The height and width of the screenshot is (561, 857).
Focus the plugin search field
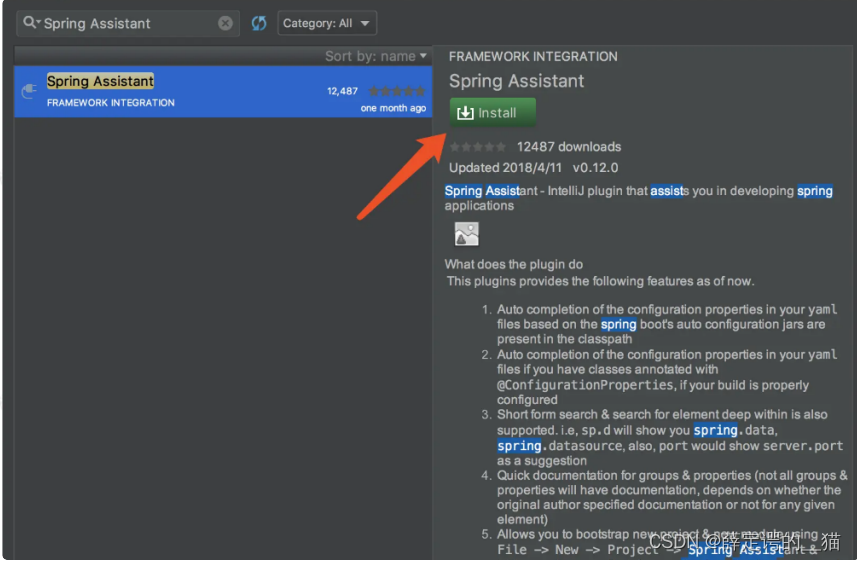(x=128, y=23)
